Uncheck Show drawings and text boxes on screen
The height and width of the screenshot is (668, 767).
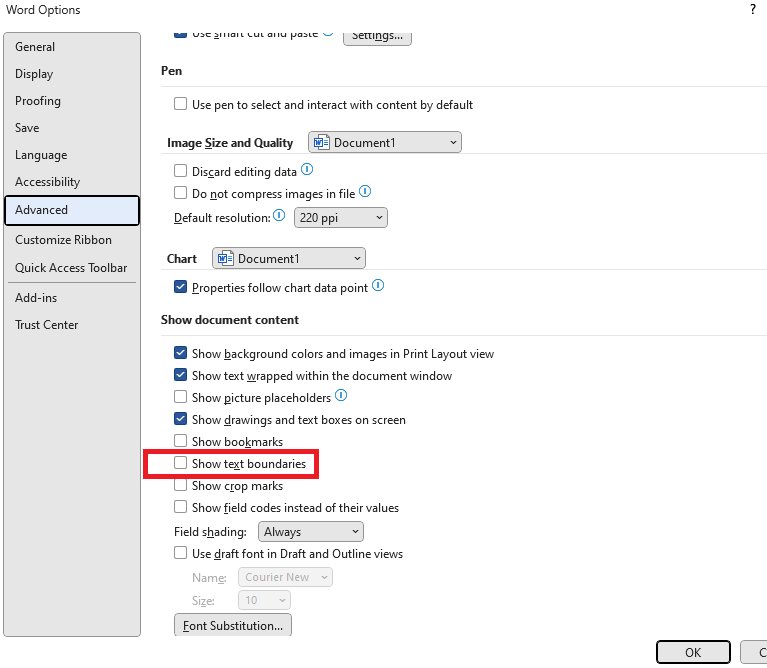point(180,419)
